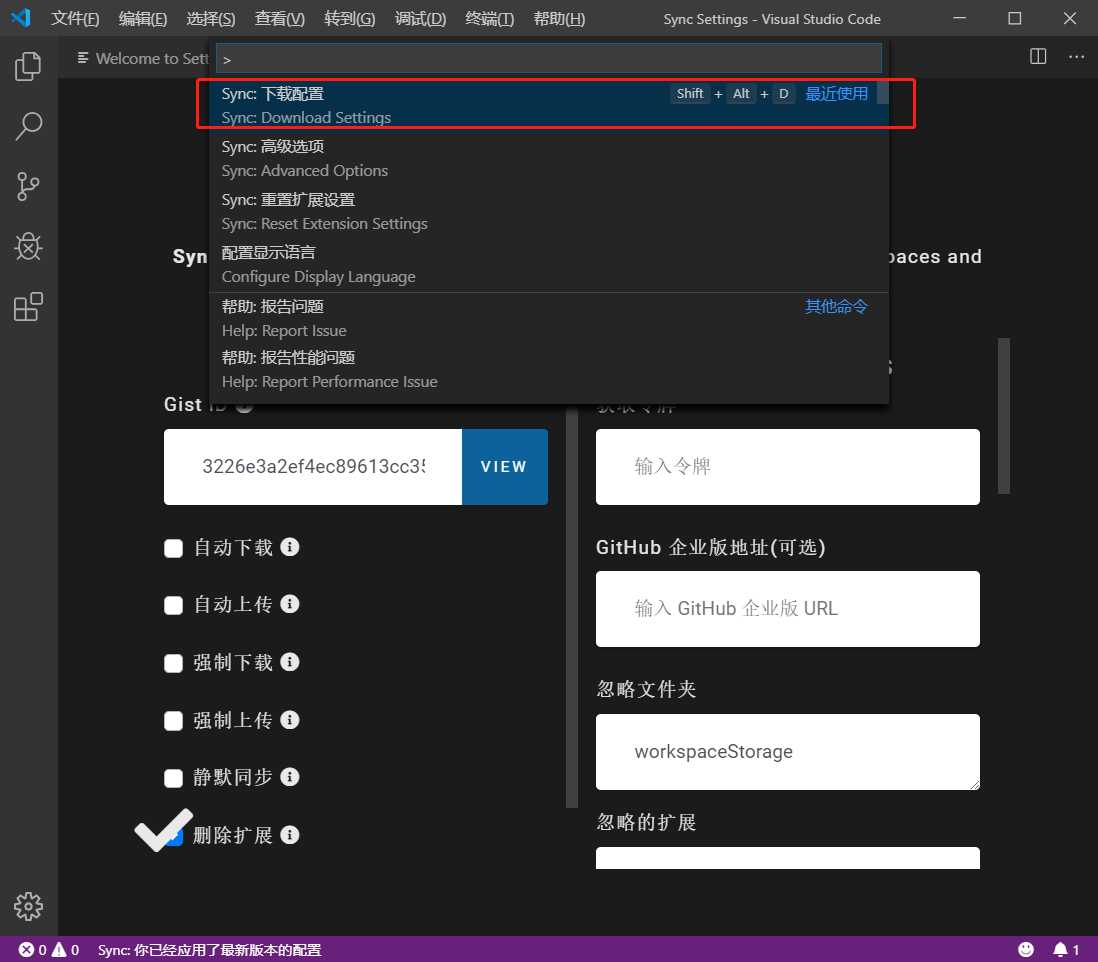Image resolution: width=1098 pixels, height=962 pixels.
Task: Click the warnings count in status bar
Action: [x=65, y=949]
